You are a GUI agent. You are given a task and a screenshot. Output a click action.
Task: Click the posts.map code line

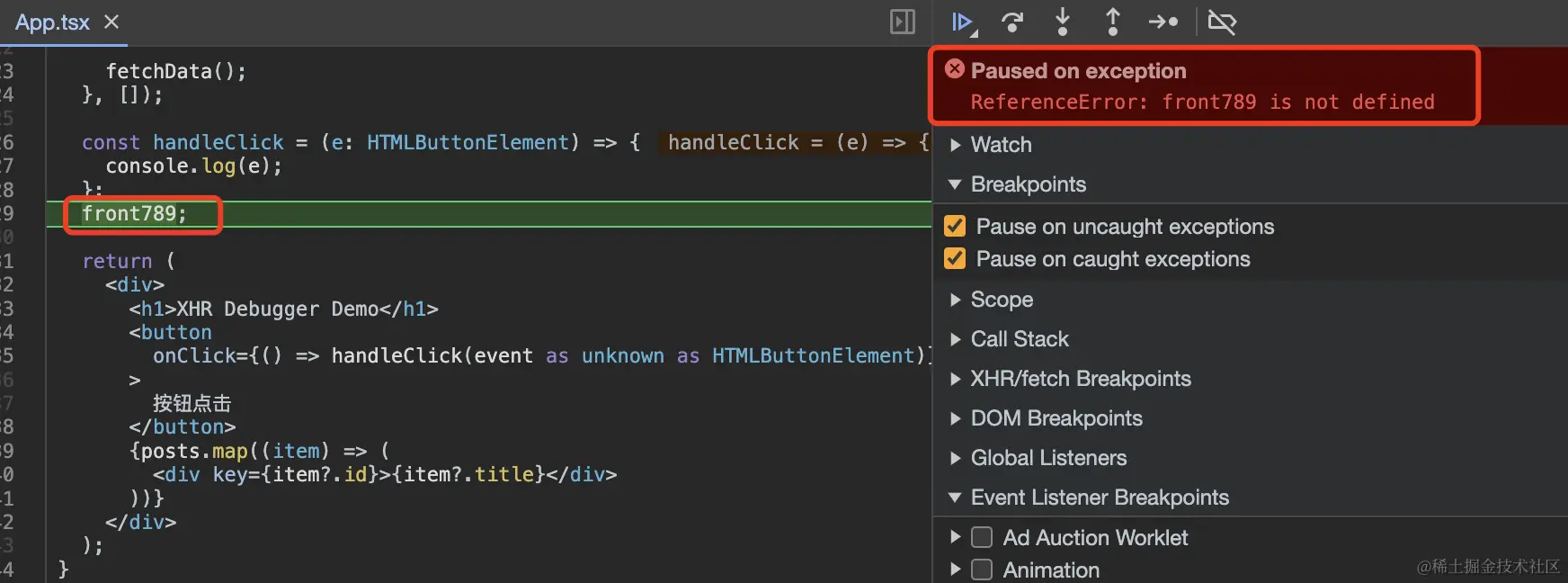point(259,451)
